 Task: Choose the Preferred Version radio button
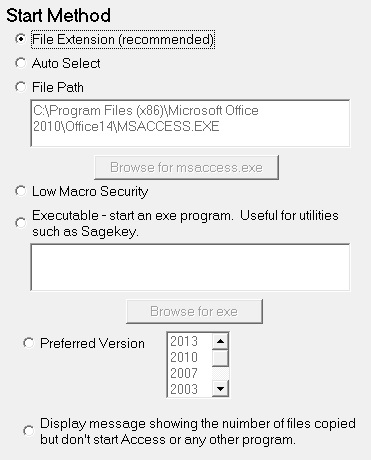tap(28, 343)
